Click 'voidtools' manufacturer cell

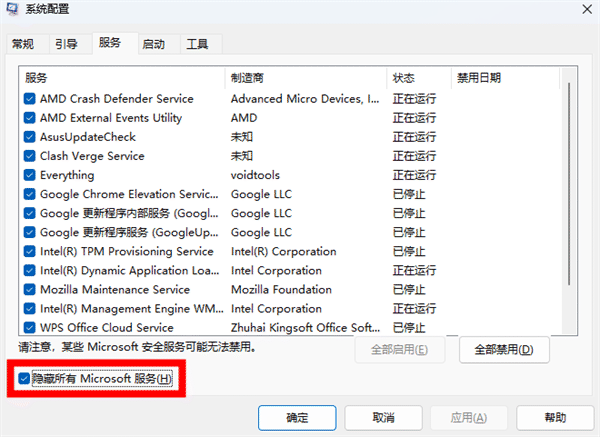click(255, 175)
